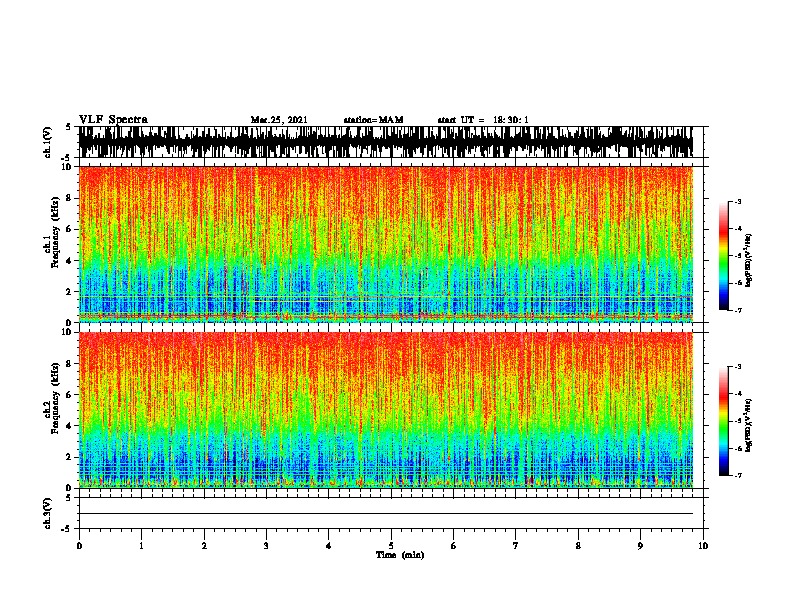The image size is (792, 612).
Task: Click the 4 kHz tick label on ch.1 axis
Action: pos(70,261)
